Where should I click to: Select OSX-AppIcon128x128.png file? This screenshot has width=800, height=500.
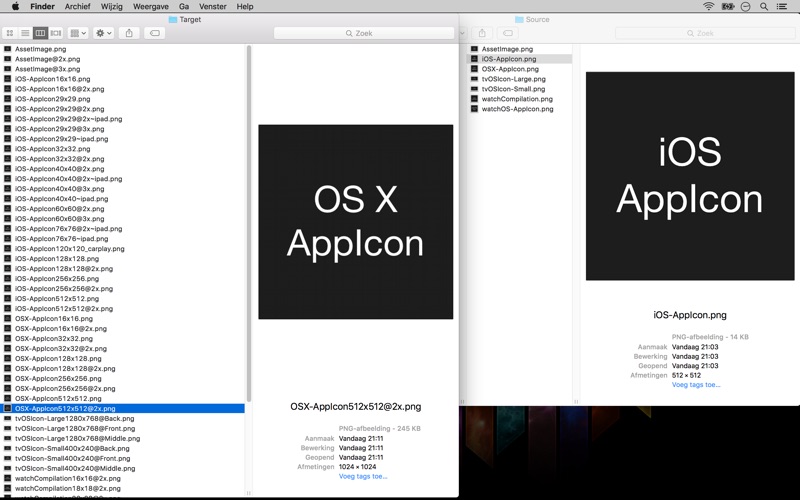pyautogui.click(x=123, y=359)
